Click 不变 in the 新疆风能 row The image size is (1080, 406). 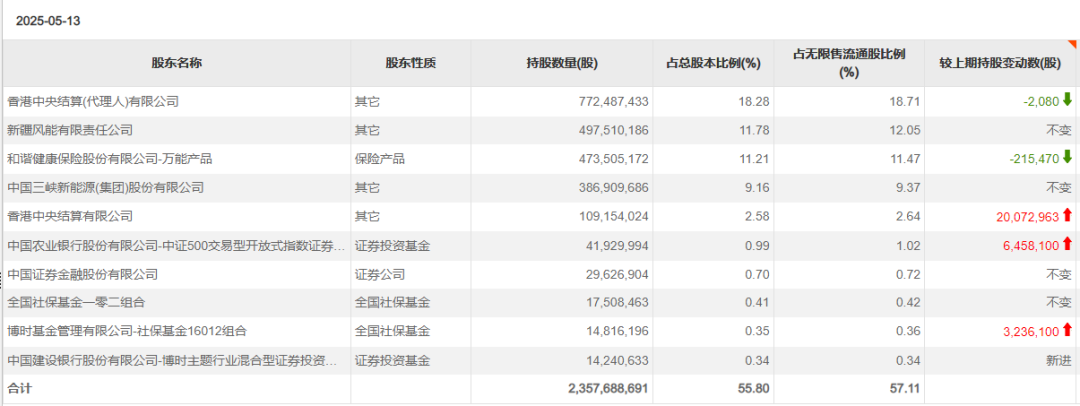pyautogui.click(x=1060, y=130)
